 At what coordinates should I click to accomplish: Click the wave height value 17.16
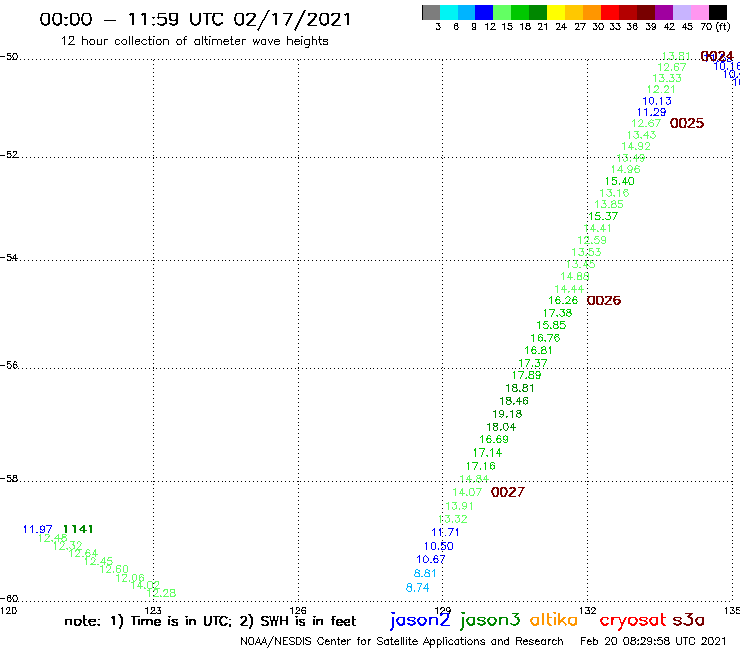(x=481, y=466)
